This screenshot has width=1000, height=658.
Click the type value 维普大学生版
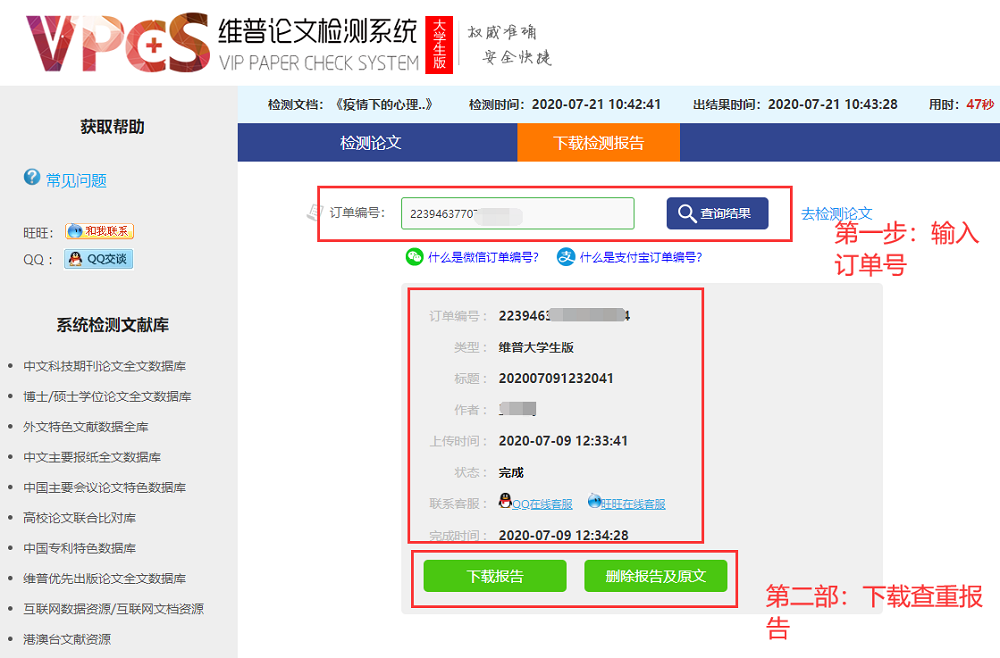[x=536, y=347]
